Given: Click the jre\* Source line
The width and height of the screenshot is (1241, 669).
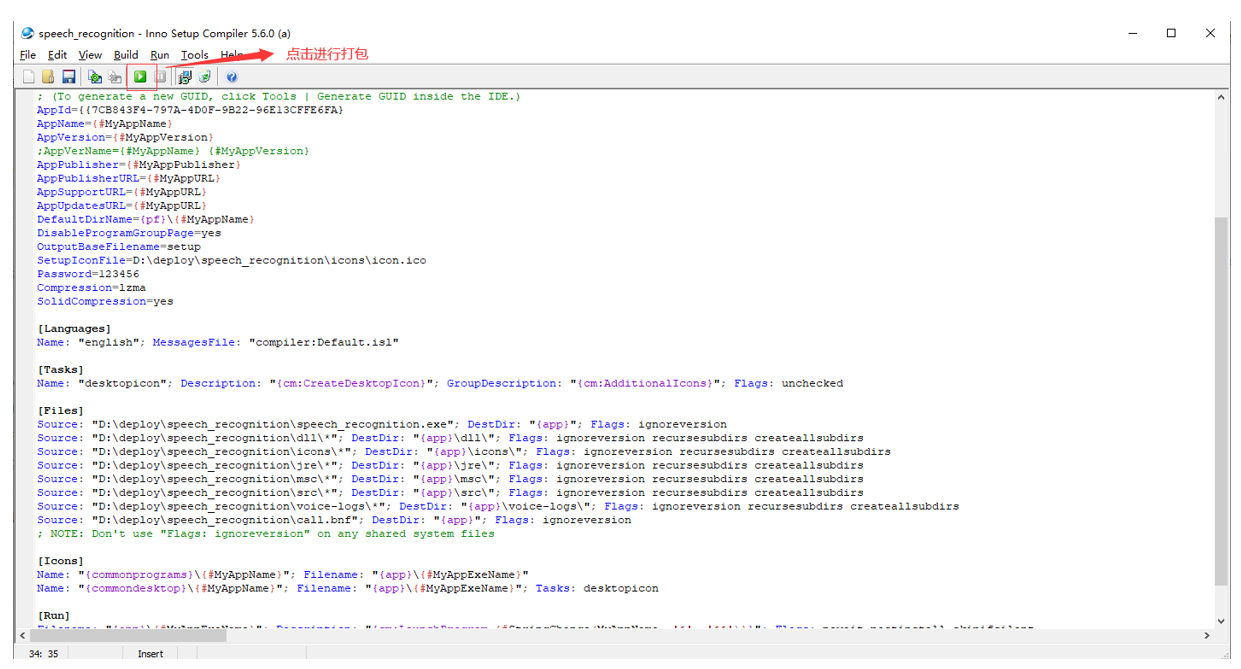Looking at the screenshot, I should [x=450, y=465].
